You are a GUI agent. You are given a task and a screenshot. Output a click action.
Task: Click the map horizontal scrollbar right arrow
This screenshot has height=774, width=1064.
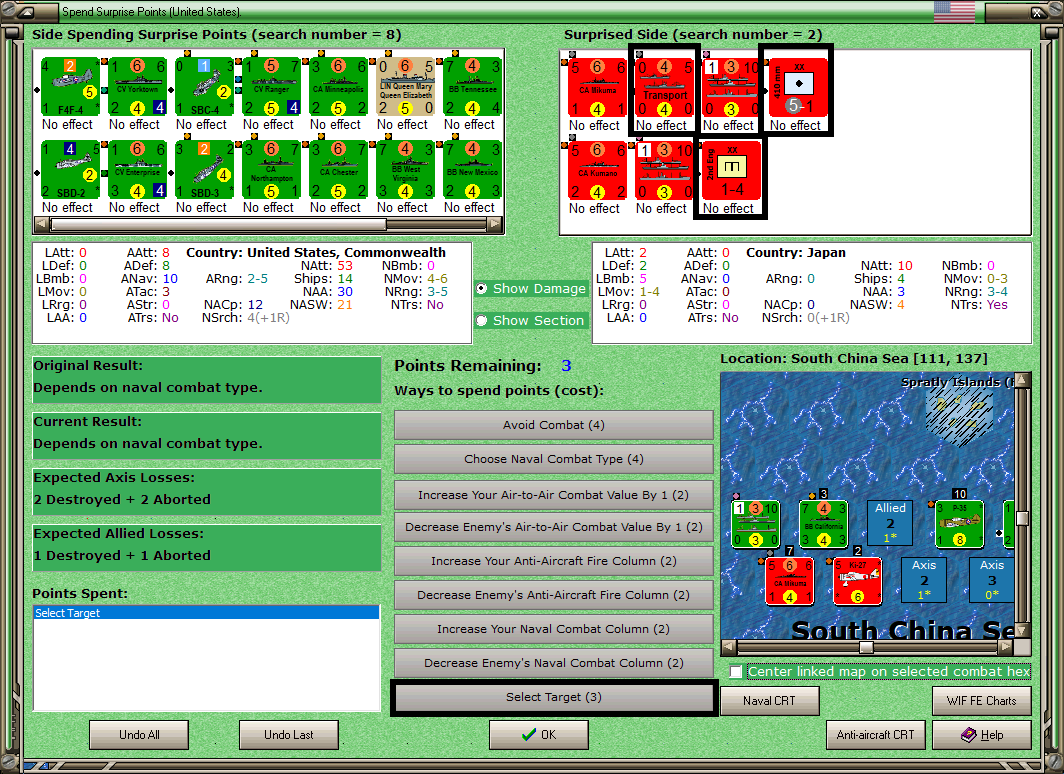1007,646
